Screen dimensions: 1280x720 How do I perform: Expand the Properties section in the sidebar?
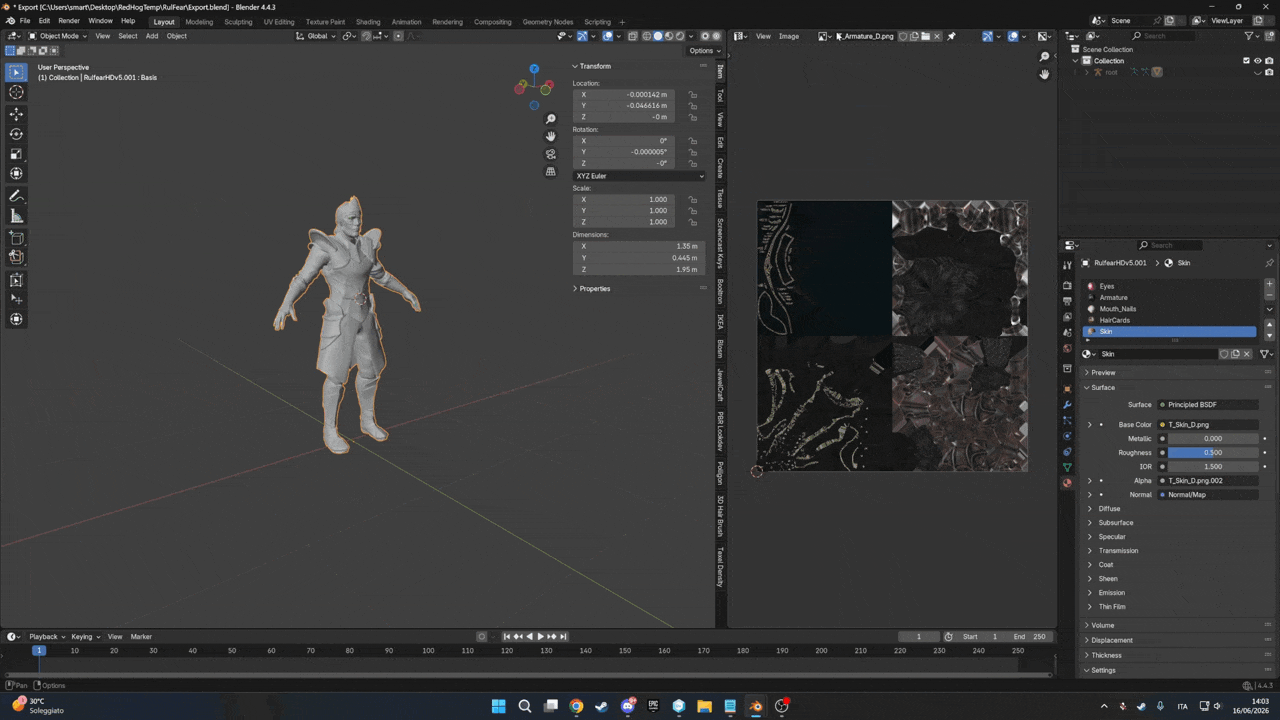click(x=594, y=289)
